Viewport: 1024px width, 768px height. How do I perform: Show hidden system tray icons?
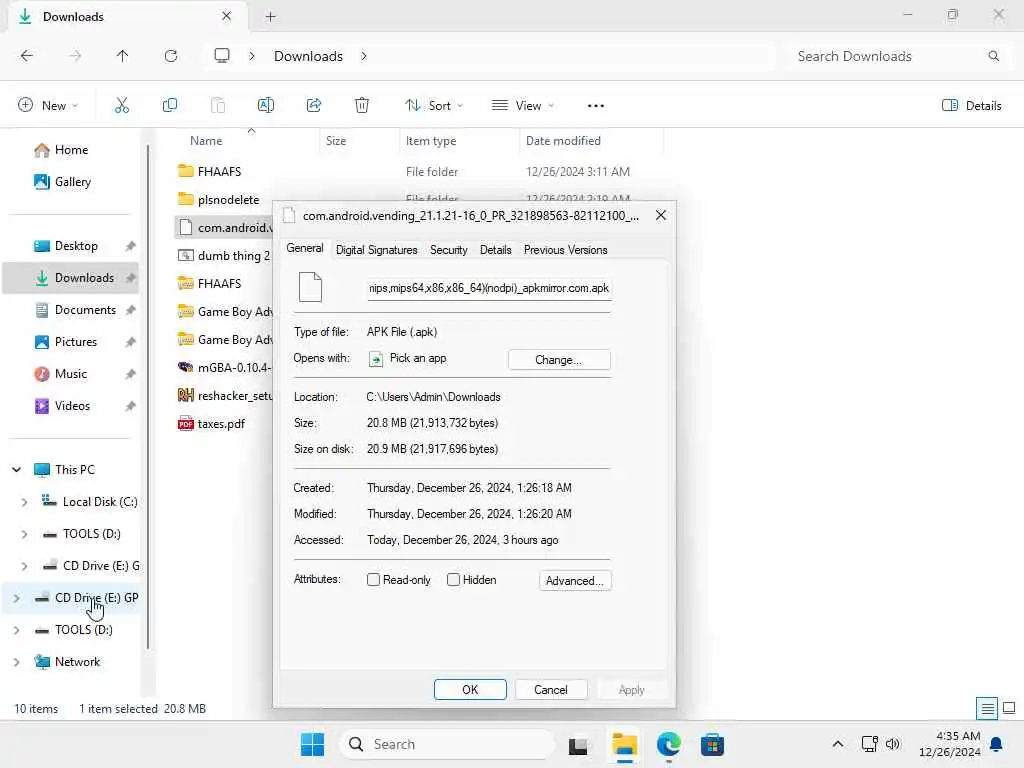point(838,744)
